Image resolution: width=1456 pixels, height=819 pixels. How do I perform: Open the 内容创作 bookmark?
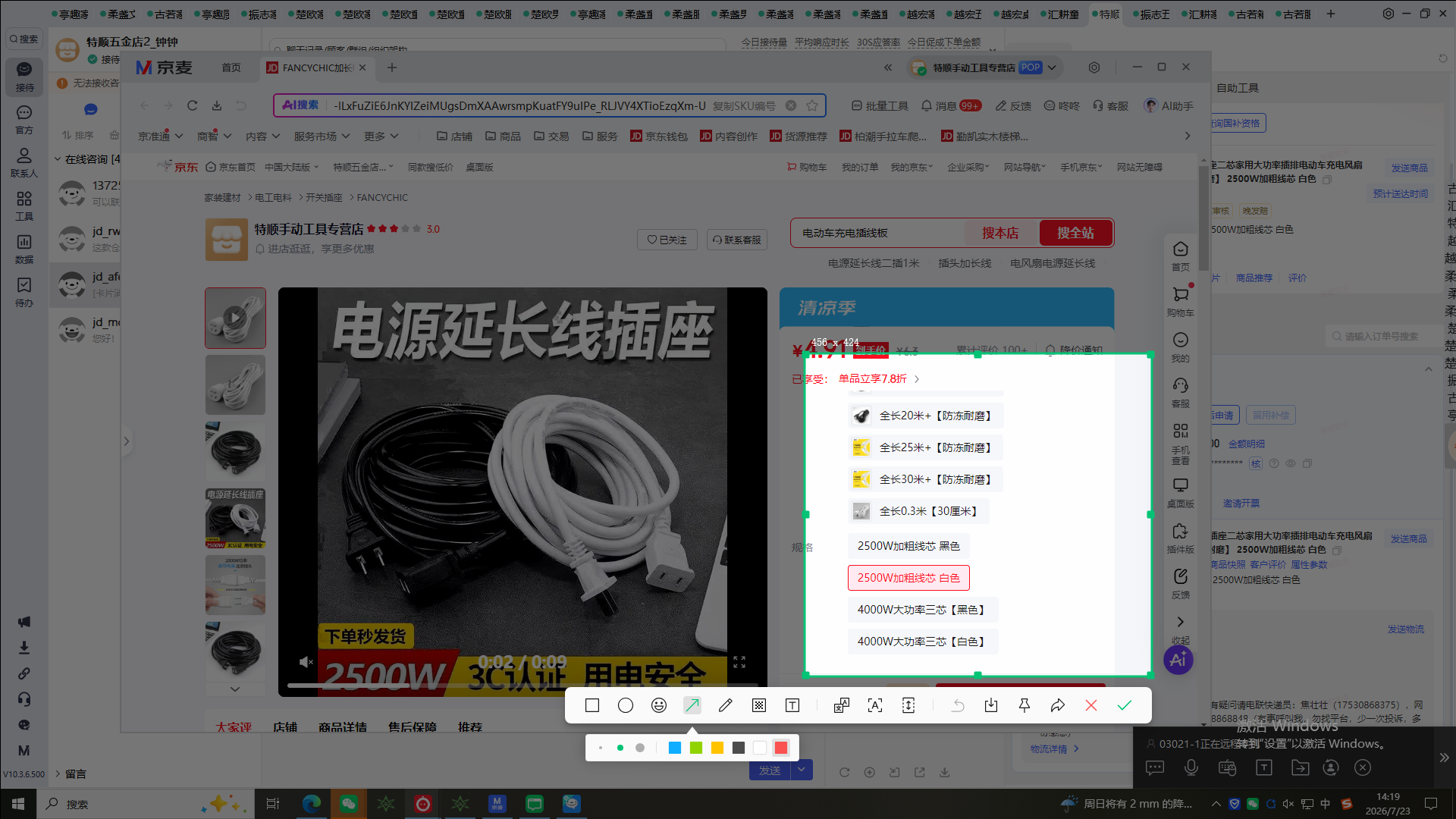click(x=729, y=136)
